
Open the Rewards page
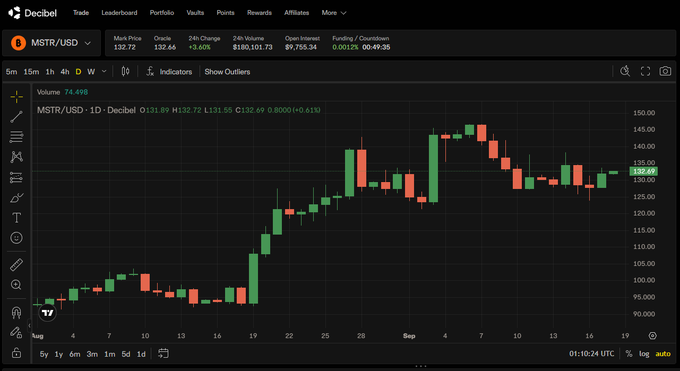259,13
